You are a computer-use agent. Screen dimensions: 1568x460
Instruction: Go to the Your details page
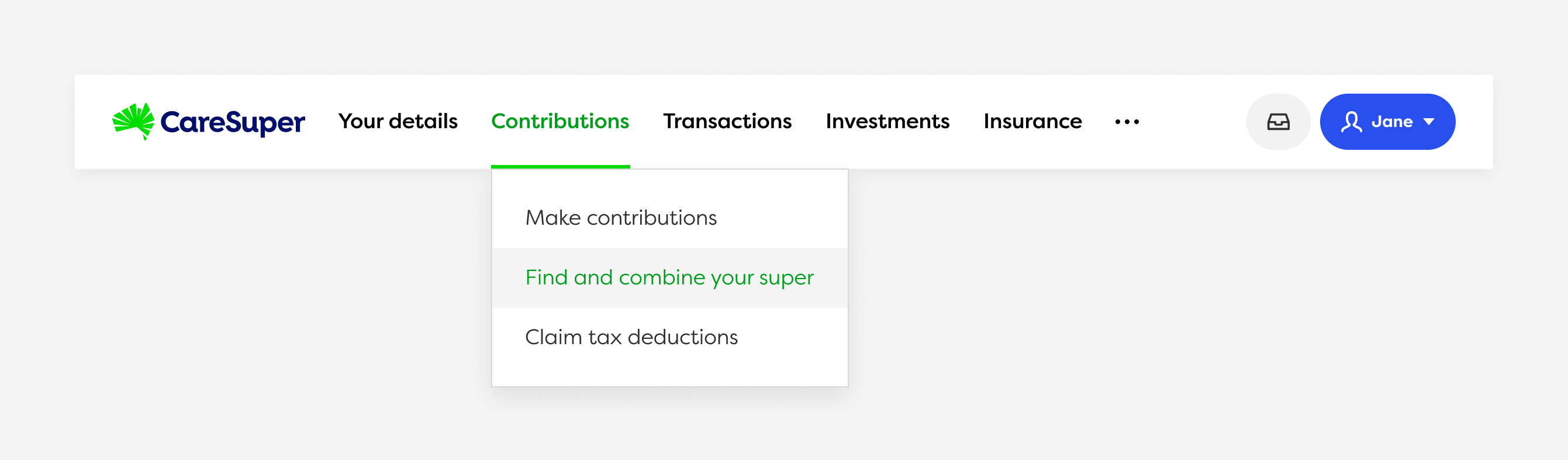point(399,121)
